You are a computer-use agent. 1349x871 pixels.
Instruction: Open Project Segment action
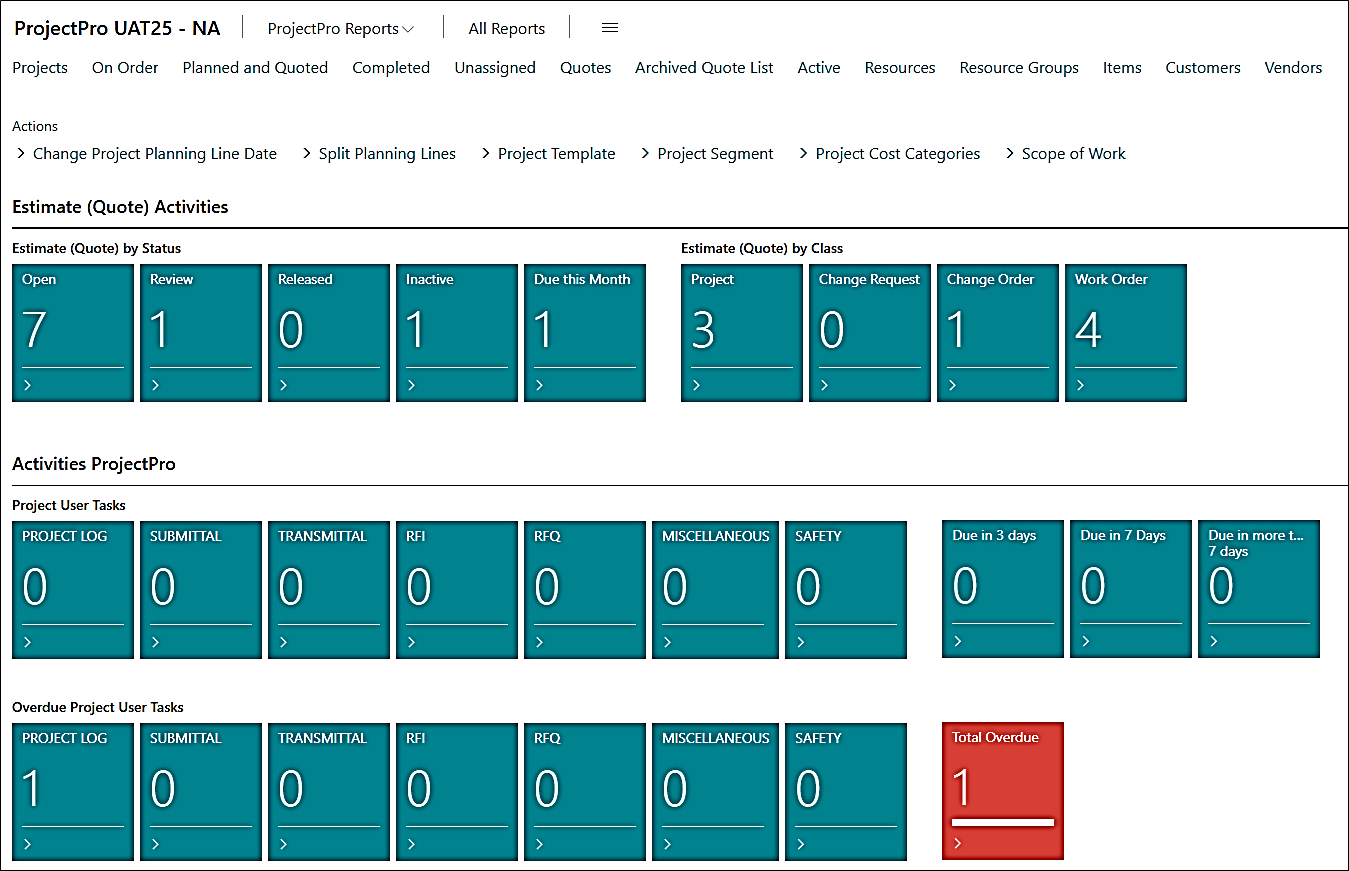[x=707, y=154]
